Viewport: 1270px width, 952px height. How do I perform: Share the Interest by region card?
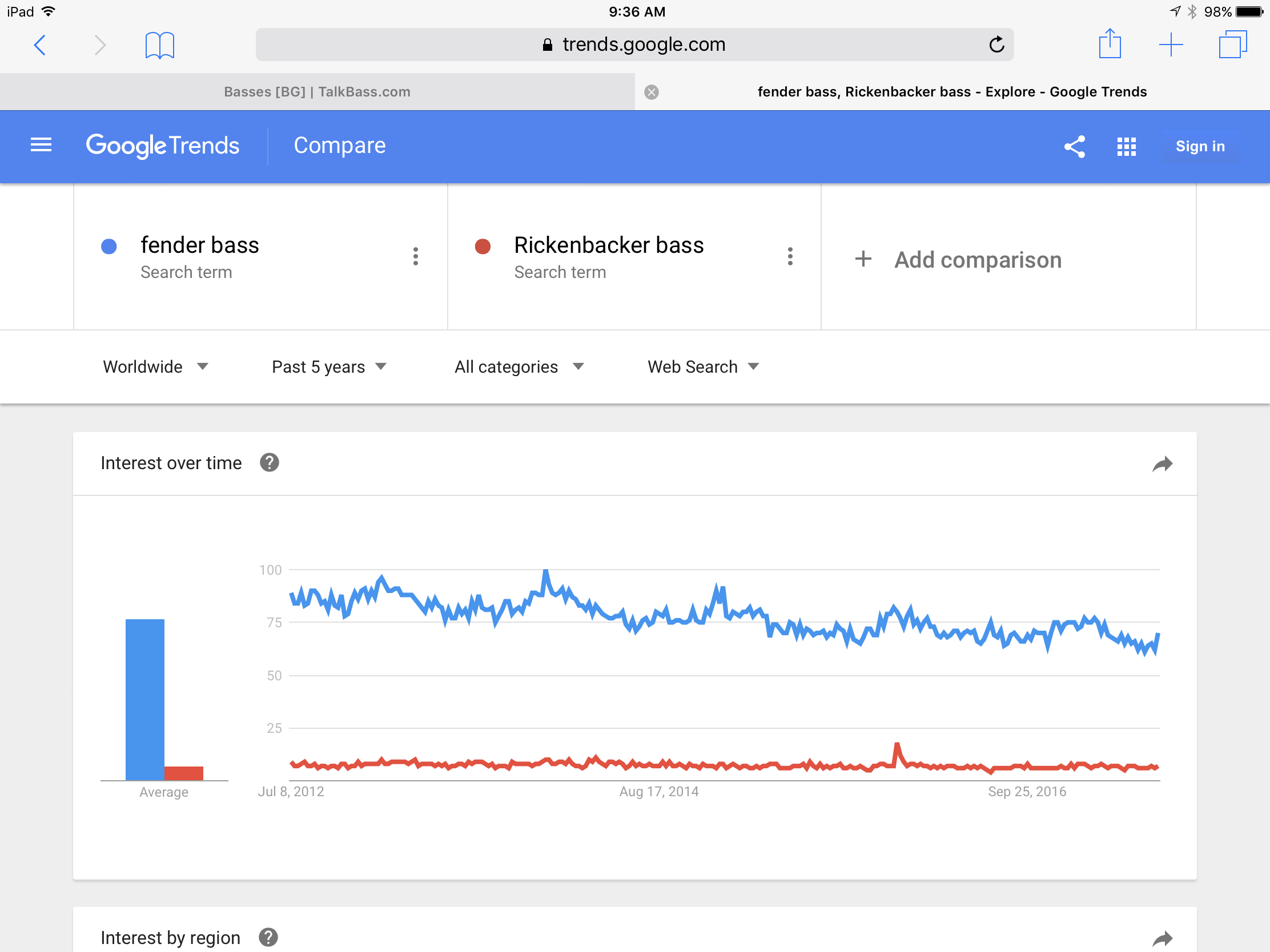(1163, 939)
